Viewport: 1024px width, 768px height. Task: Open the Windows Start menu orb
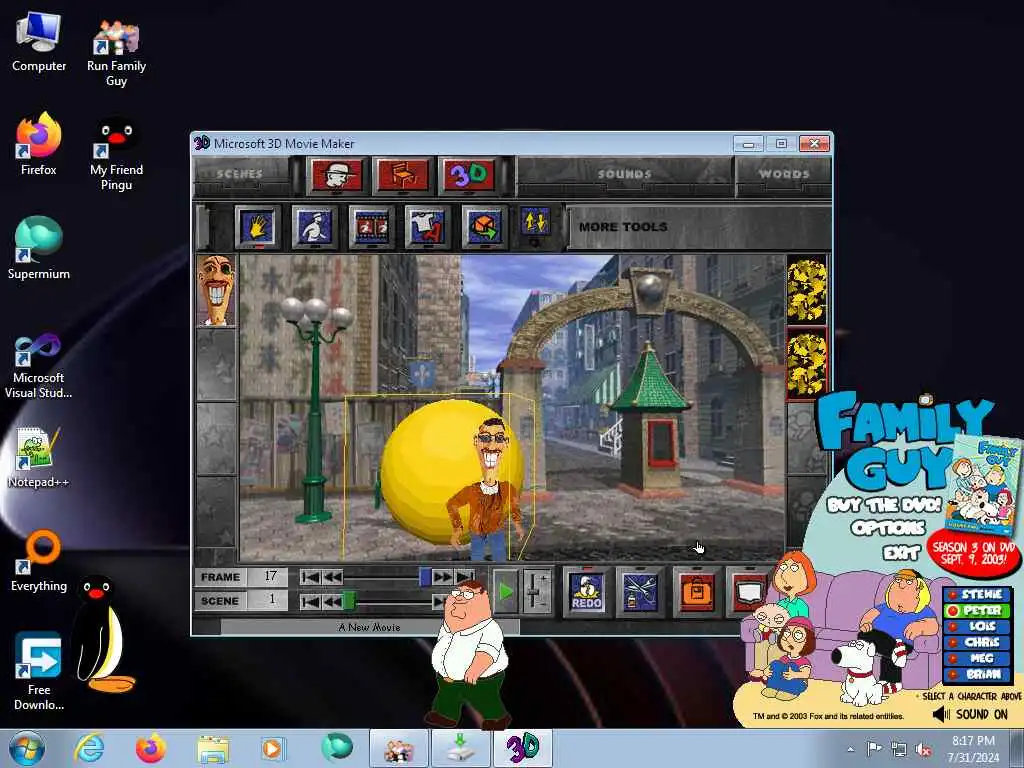(x=27, y=748)
